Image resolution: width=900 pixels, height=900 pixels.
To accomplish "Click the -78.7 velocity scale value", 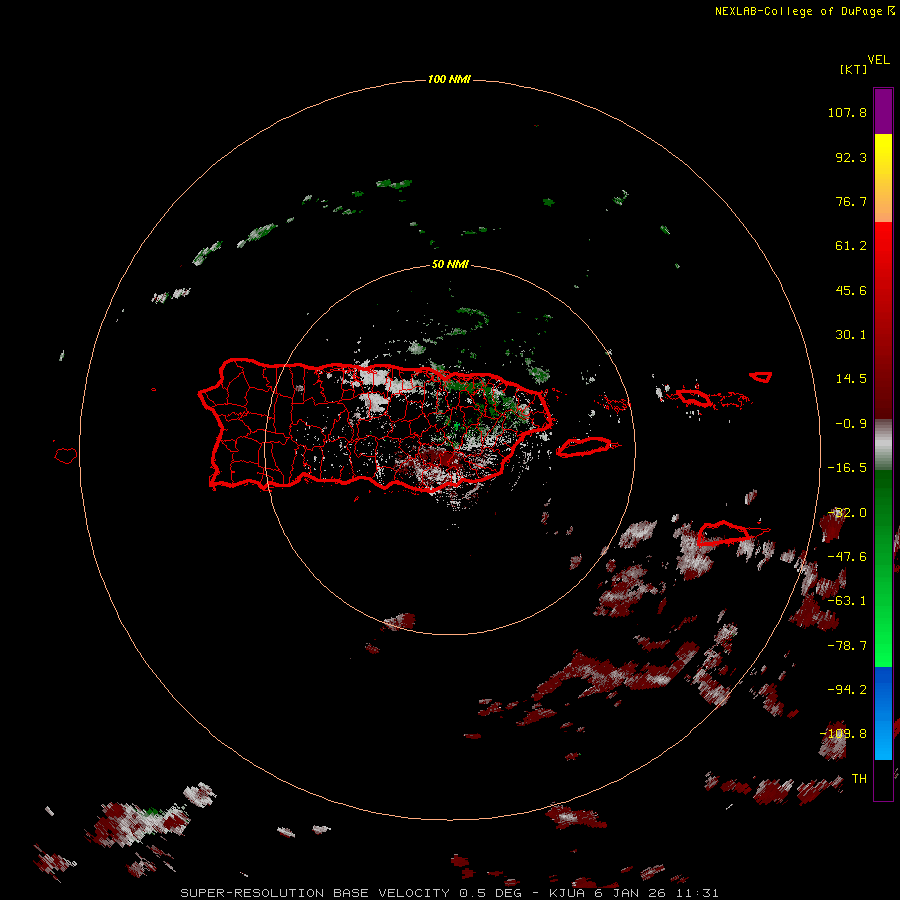I will click(847, 646).
